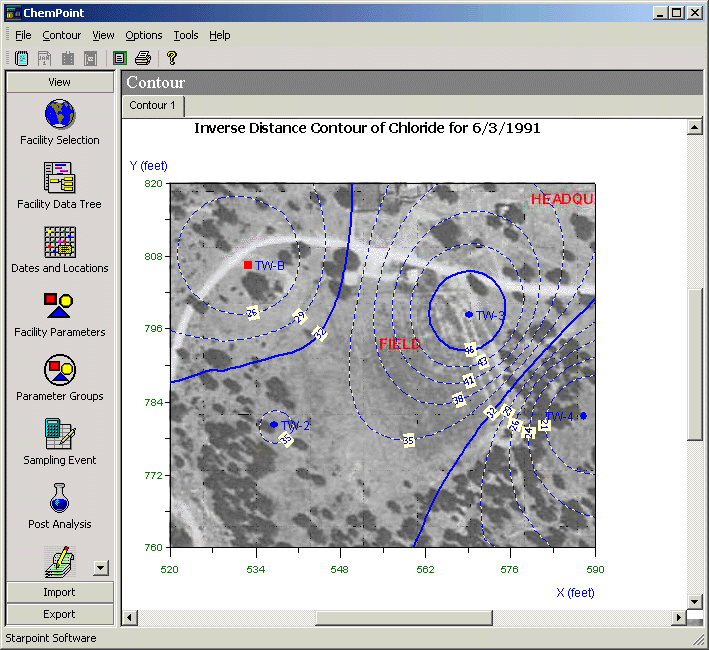The image size is (709, 650).
Task: Click the Sampling Event calculator icon
Action: pos(60,434)
